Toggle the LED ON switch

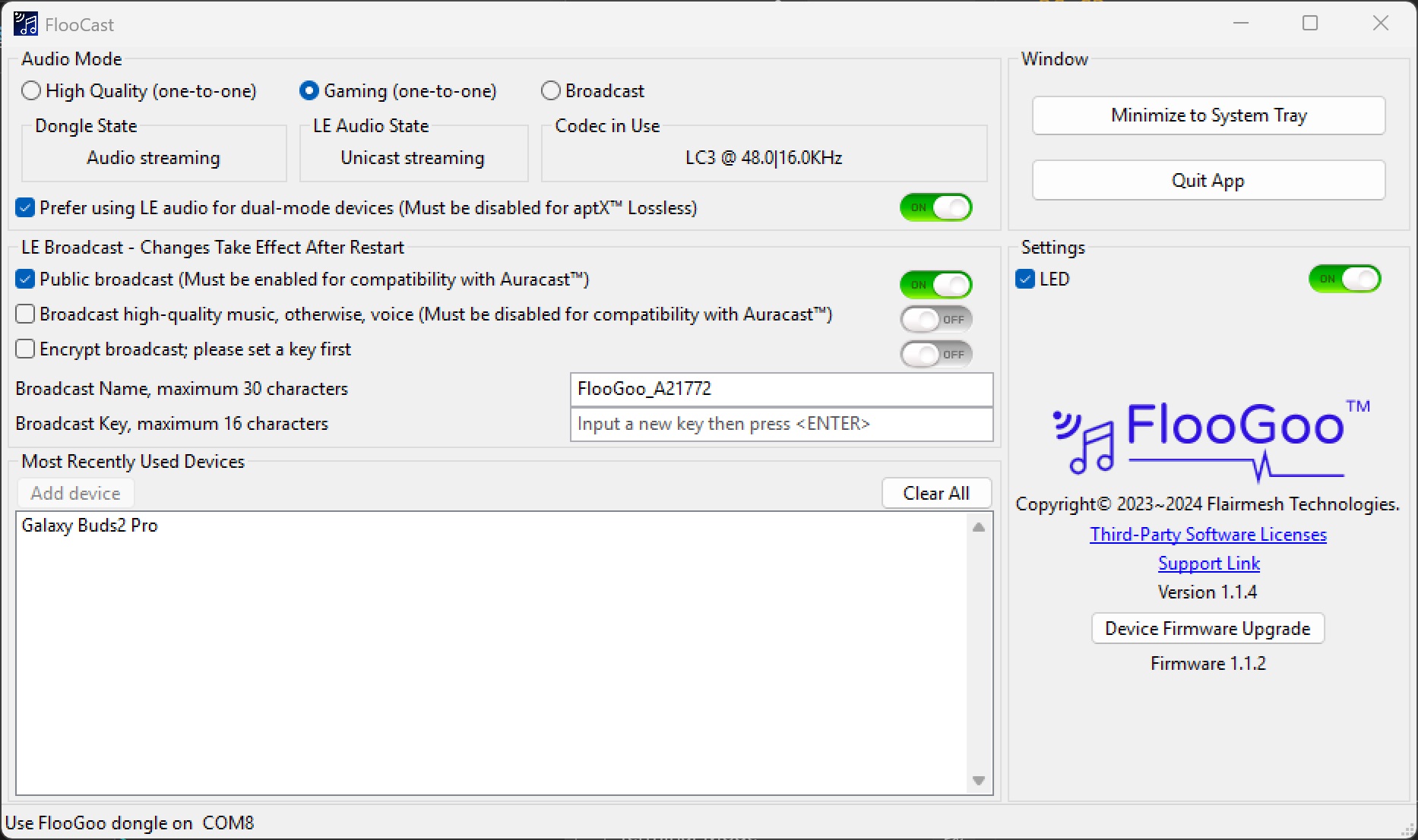coord(1344,279)
